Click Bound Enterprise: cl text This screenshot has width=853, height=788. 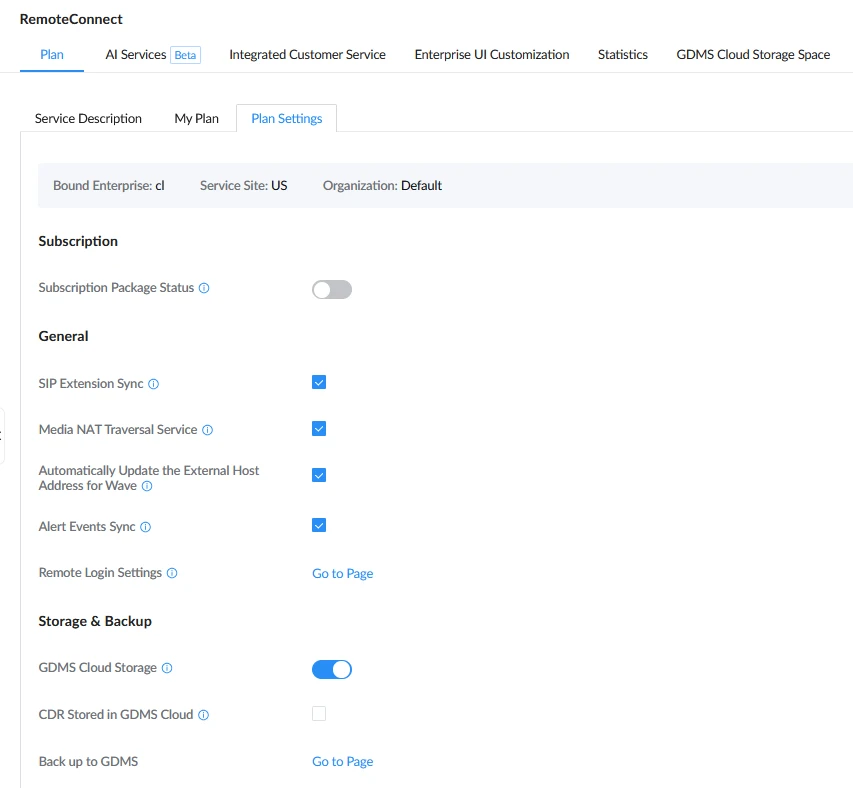click(x=109, y=185)
